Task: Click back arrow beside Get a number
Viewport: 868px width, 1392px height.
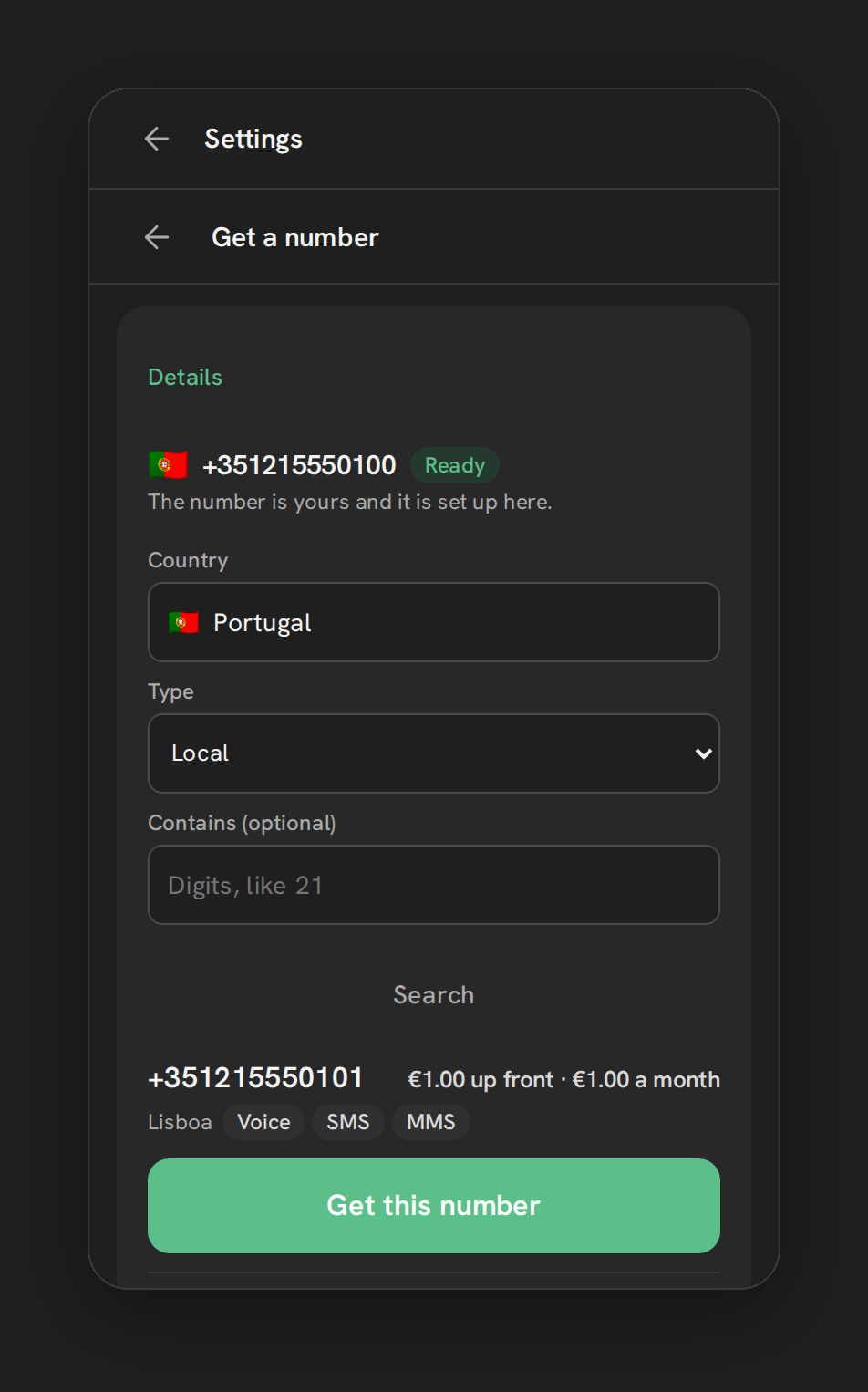Action: (157, 237)
